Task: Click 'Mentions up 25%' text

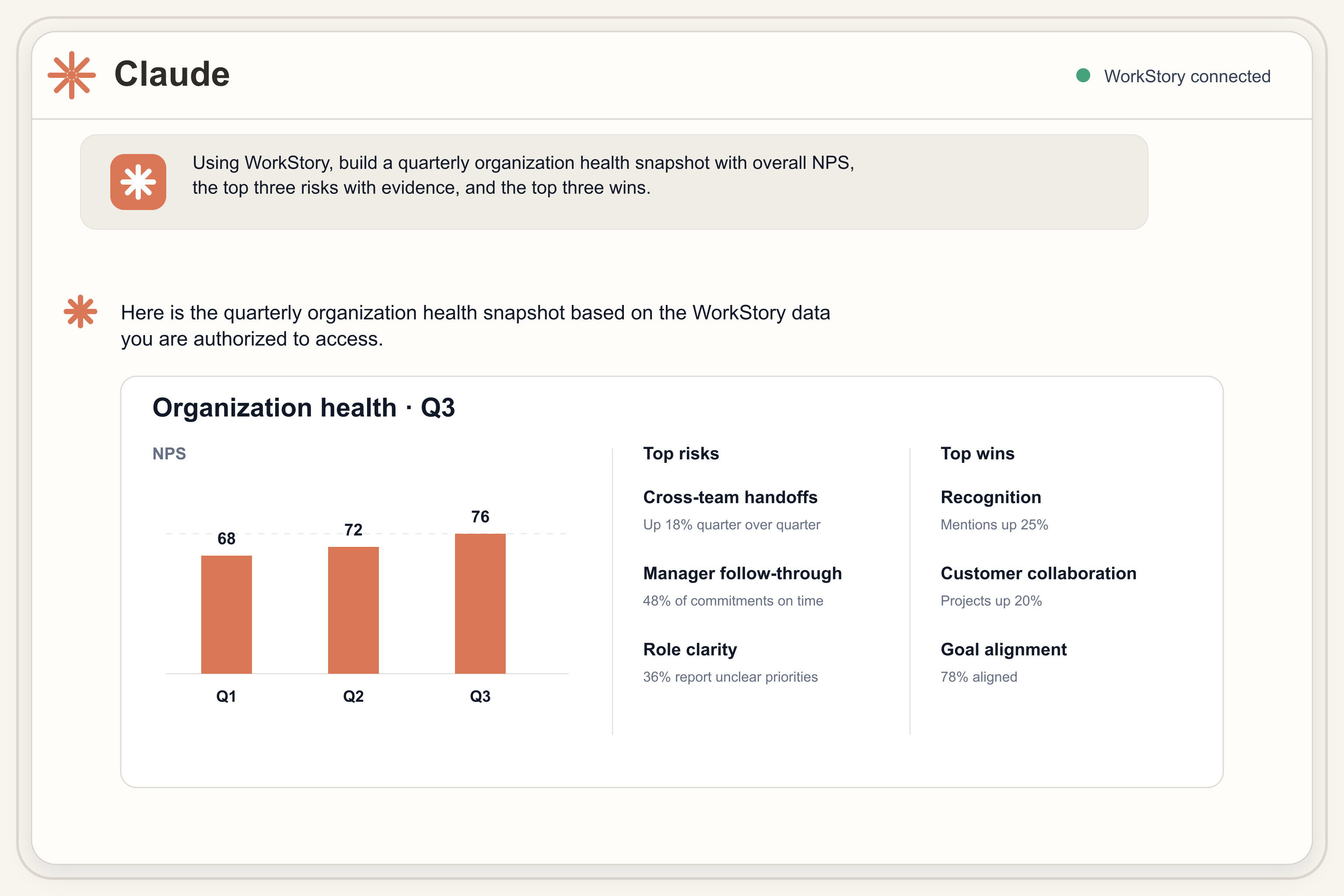Action: [x=994, y=525]
